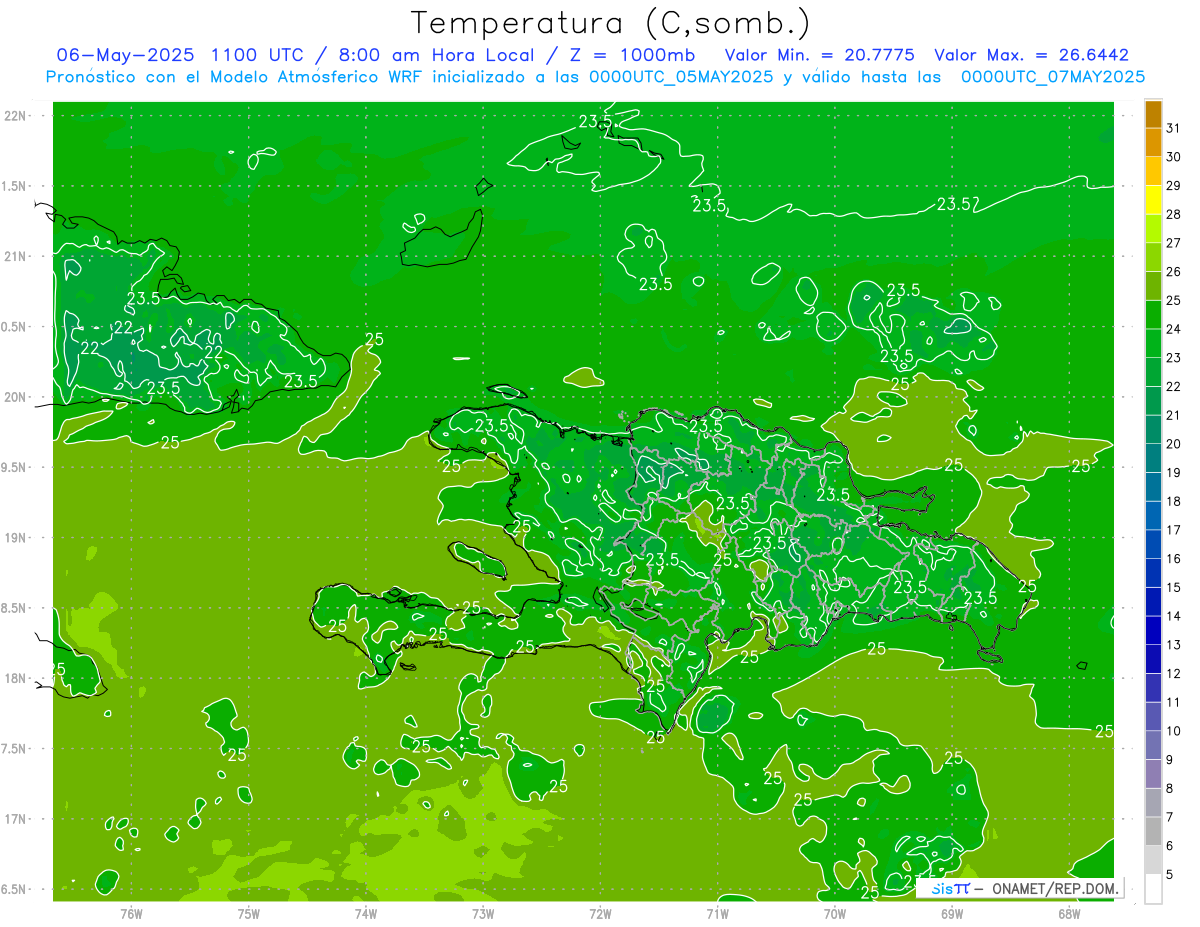Click the "68W" longitude label
The image size is (1200, 927).
[x=1069, y=913]
